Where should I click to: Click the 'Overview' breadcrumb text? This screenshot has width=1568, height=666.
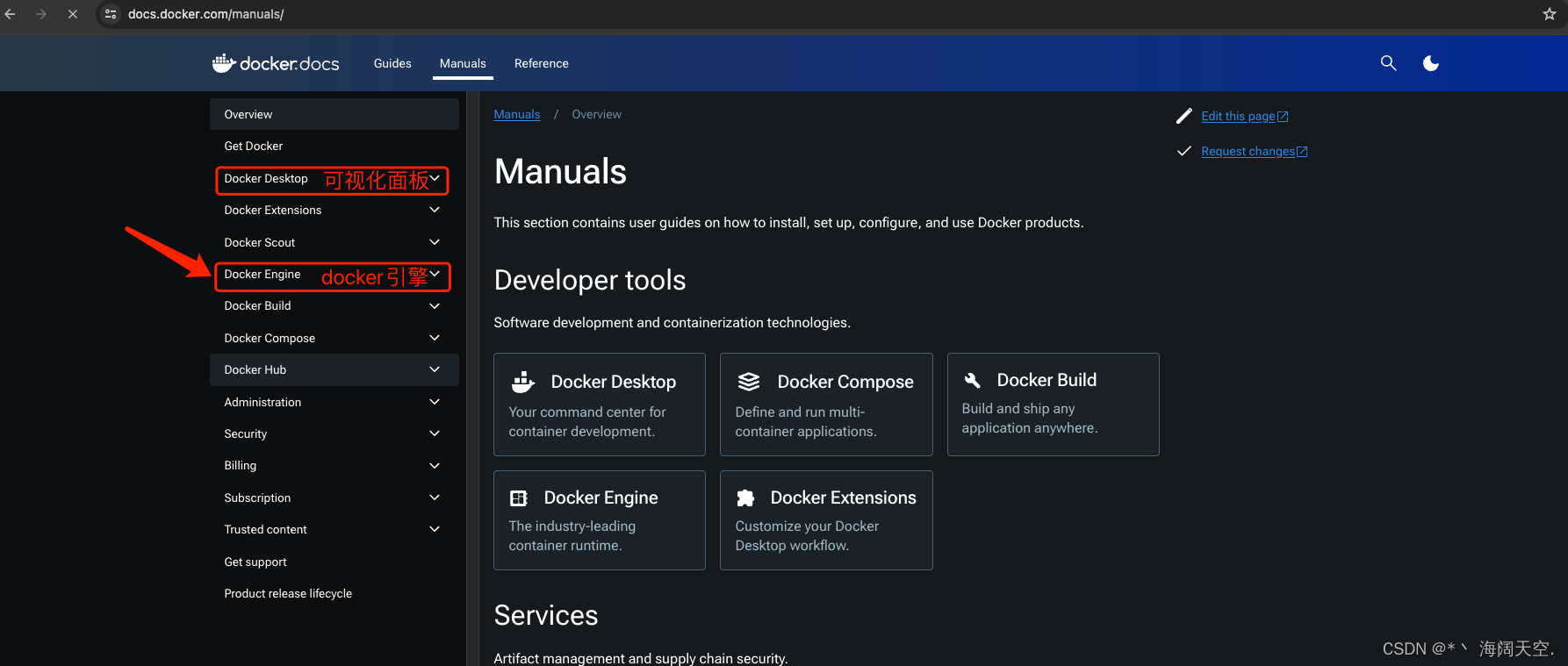click(x=597, y=114)
